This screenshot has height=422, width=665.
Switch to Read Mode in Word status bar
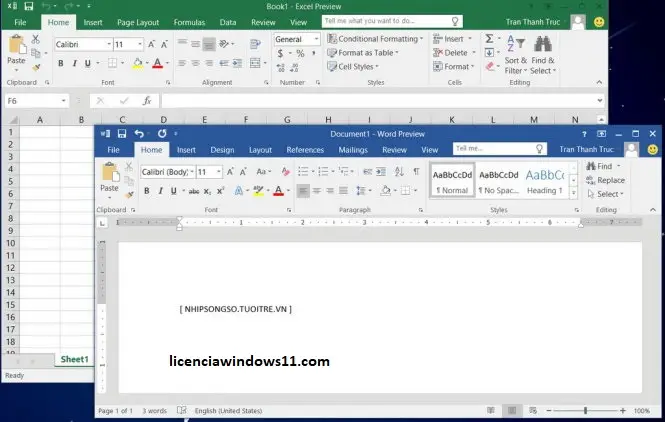coord(491,410)
